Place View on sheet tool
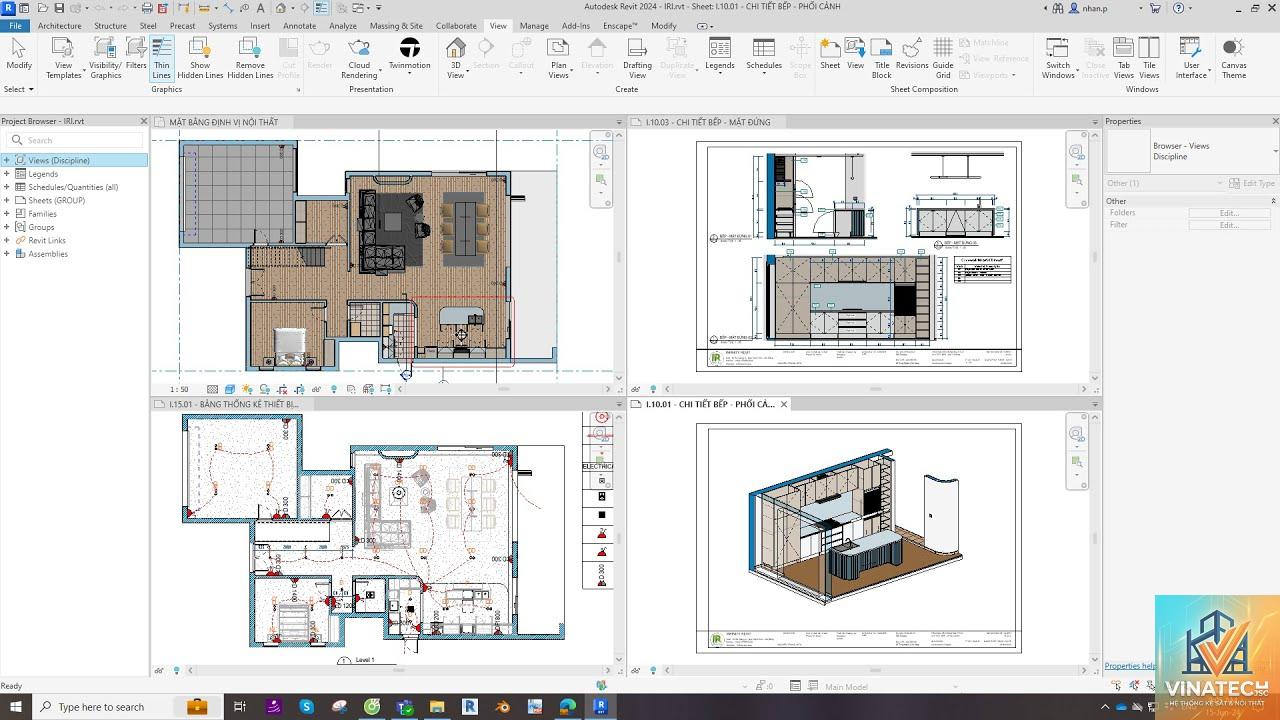This screenshot has height=720, width=1280. click(x=855, y=56)
